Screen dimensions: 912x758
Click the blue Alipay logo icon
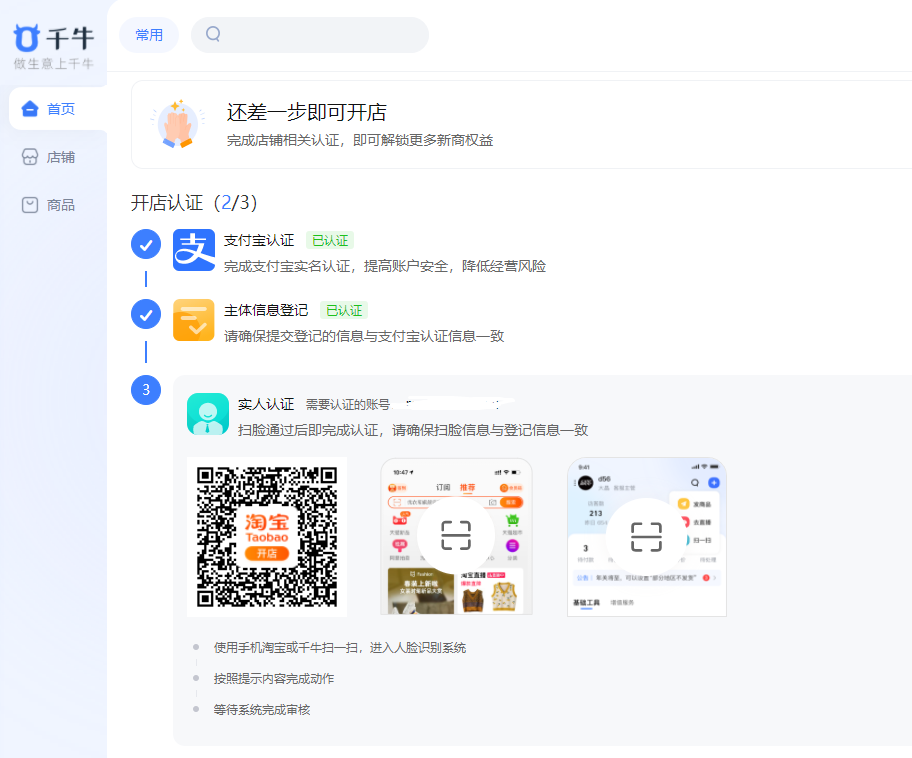click(x=194, y=250)
